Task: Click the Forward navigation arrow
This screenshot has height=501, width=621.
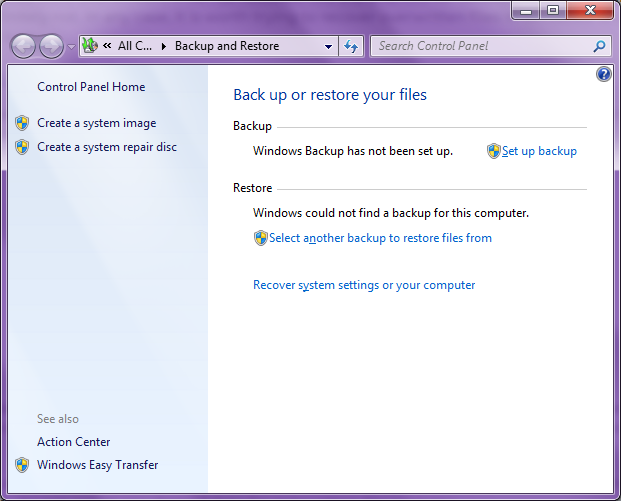Action: click(51, 46)
